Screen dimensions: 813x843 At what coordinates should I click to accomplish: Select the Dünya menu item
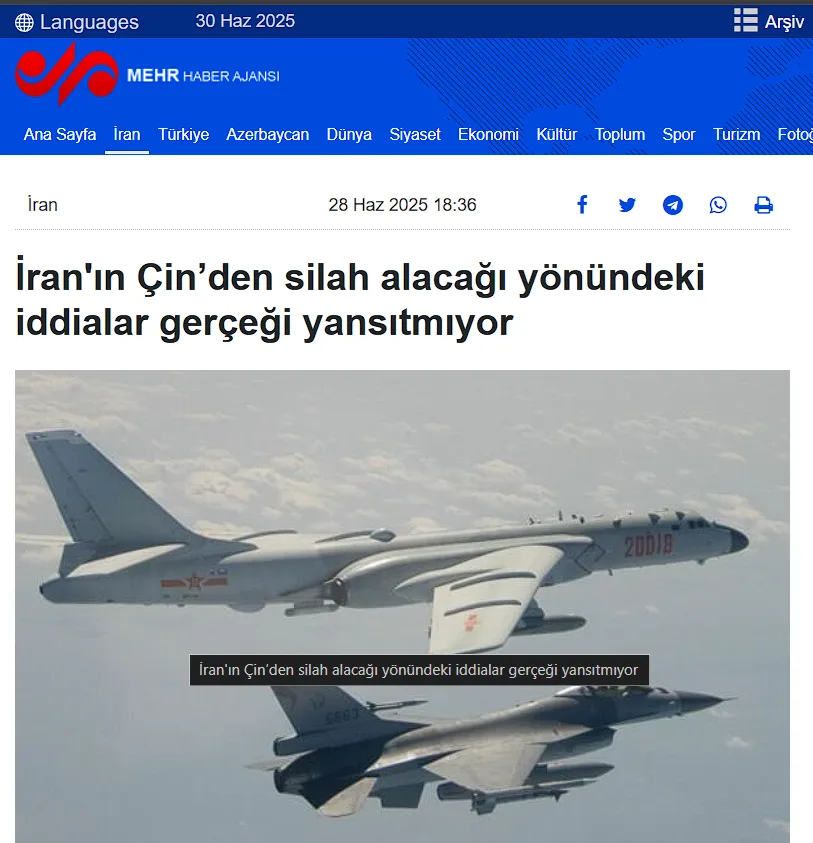pos(349,134)
